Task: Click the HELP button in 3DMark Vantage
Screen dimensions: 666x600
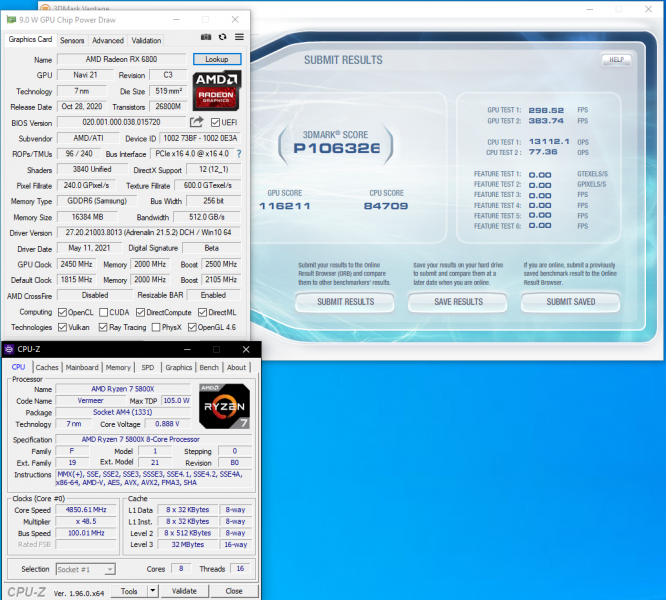Action: (616, 59)
